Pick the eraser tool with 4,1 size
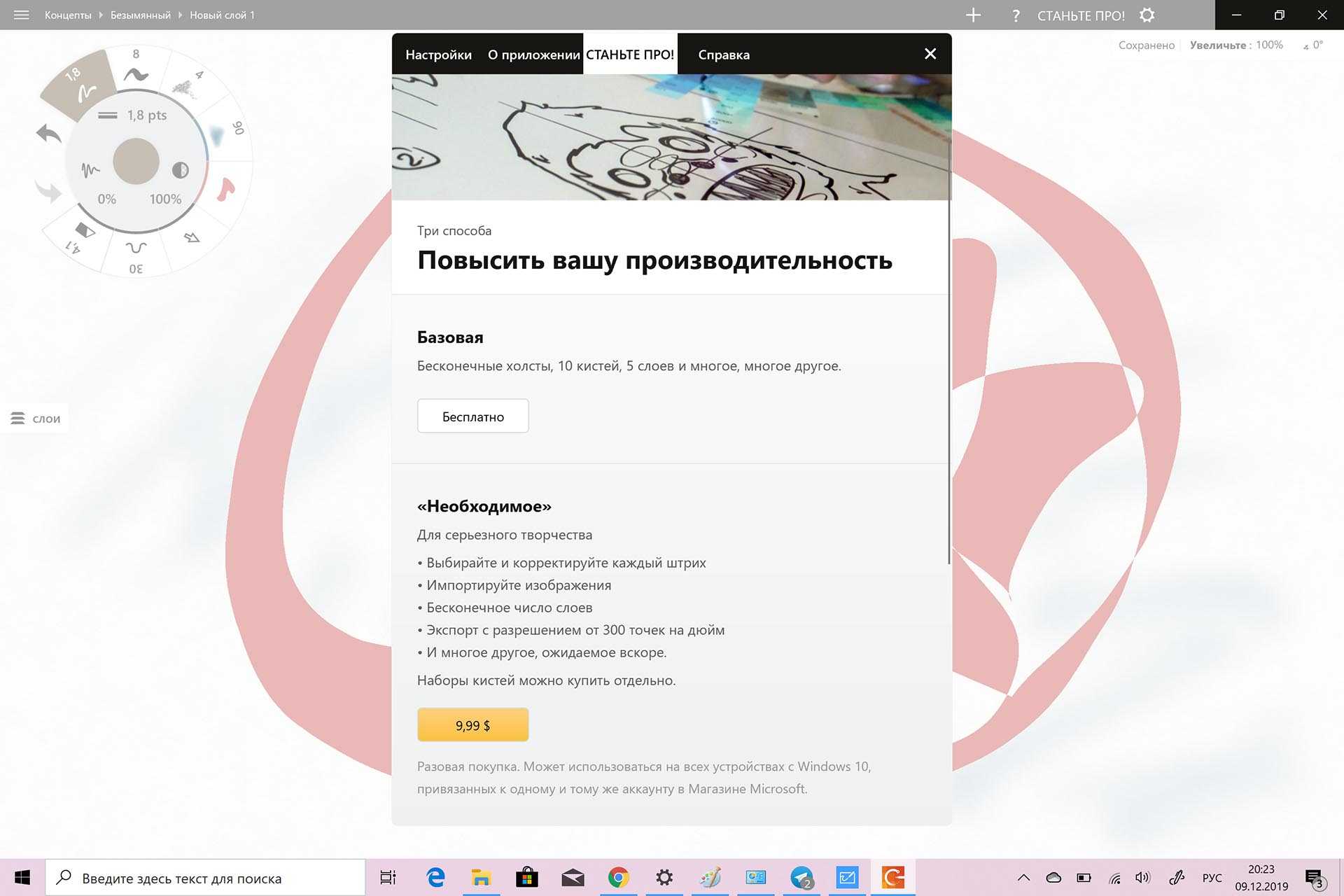Viewport: 1344px width, 896px height. tap(83, 231)
